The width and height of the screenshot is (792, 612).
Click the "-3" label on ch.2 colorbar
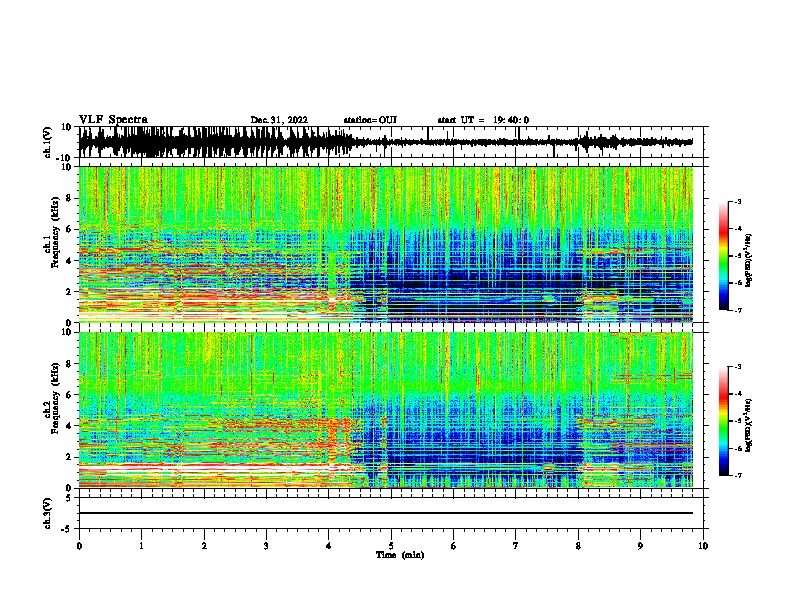tap(737, 367)
